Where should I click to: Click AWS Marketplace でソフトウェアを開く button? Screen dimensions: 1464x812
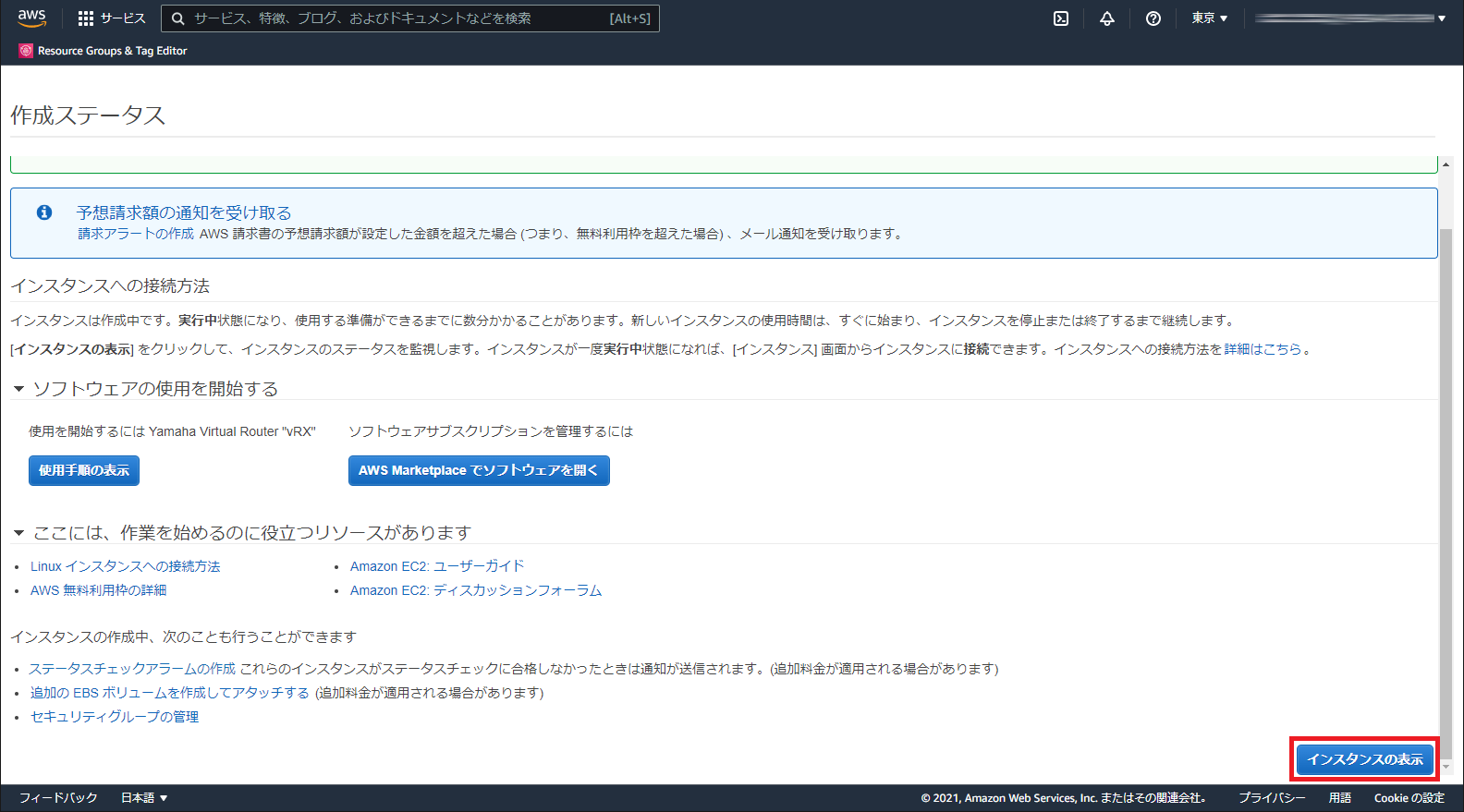pyautogui.click(x=479, y=470)
